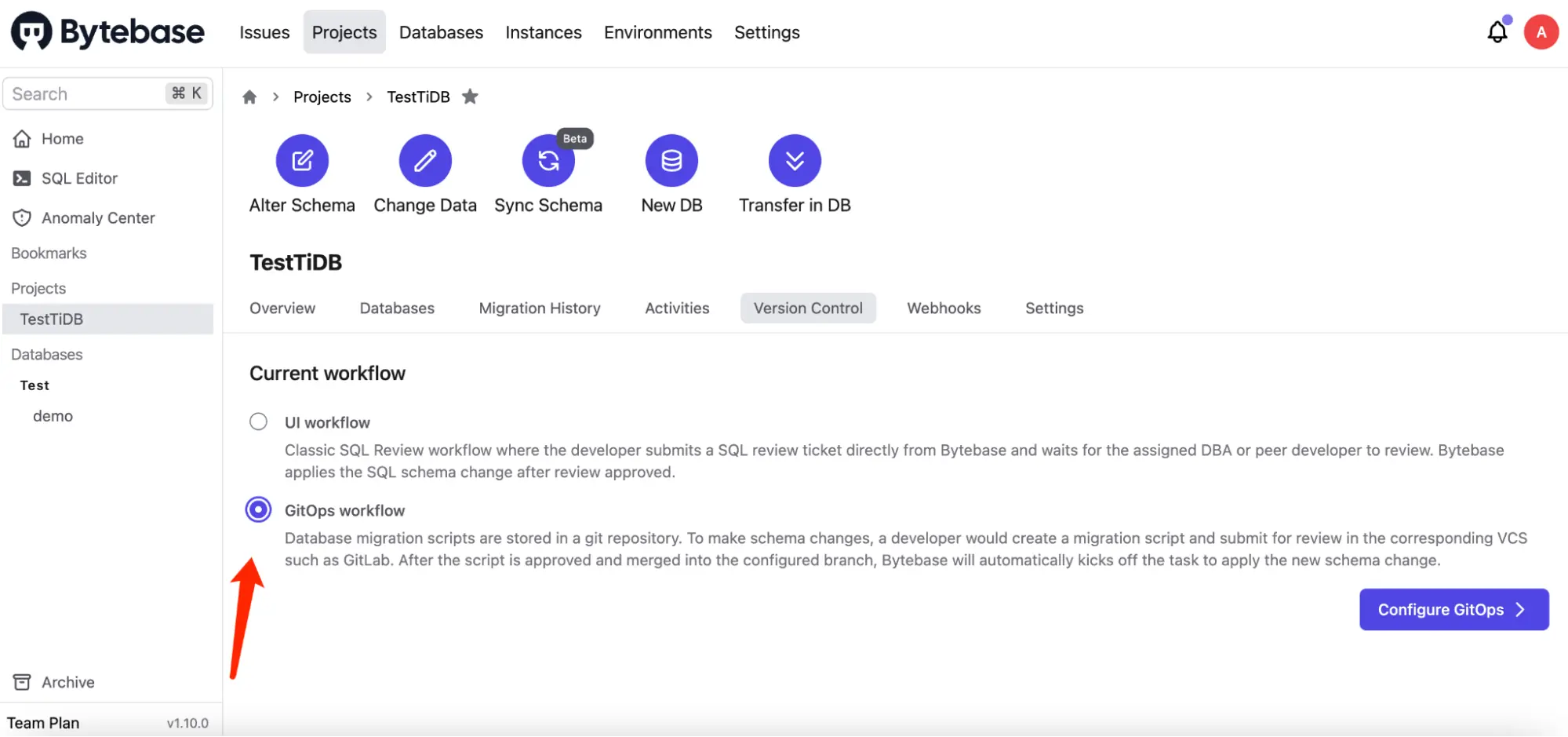The width and height of the screenshot is (1568, 737).
Task: Open the user avatar A menu
Action: pos(1541,32)
